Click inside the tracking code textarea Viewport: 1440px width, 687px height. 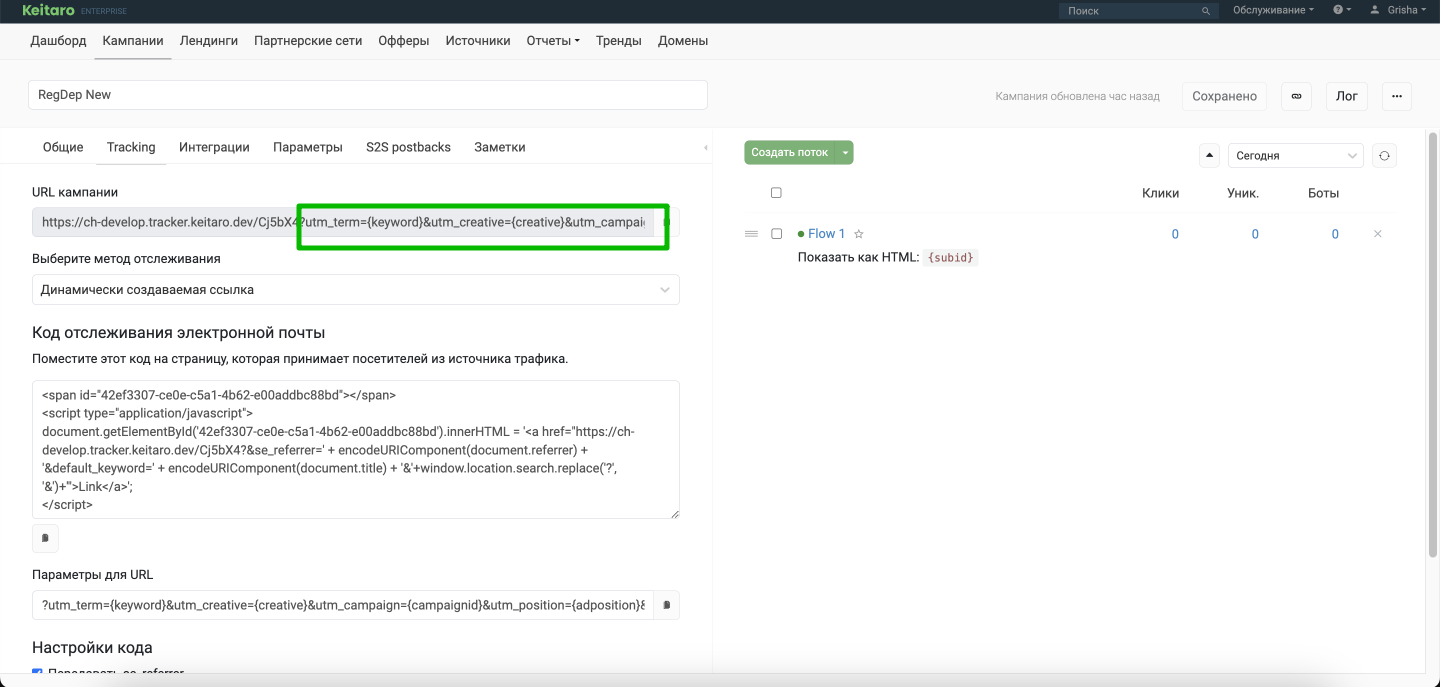point(356,449)
